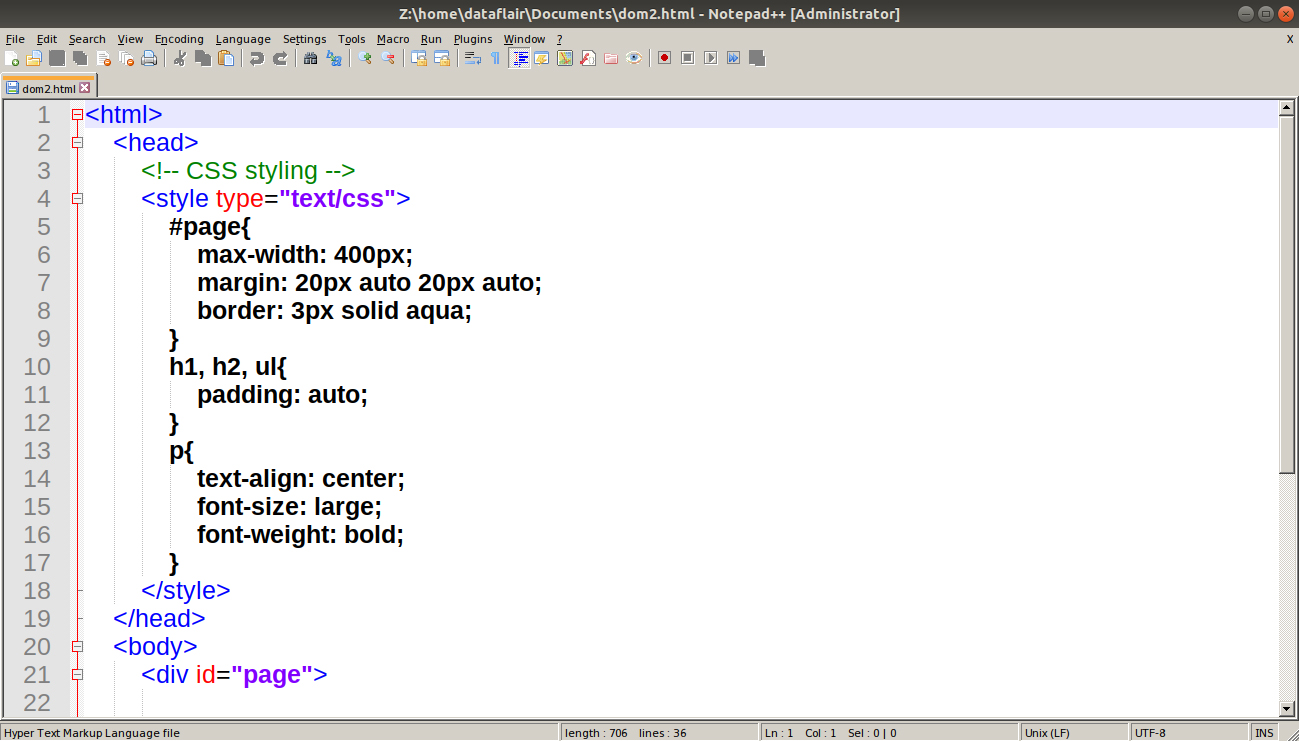Collapse the body fold marker on line 20

pyautogui.click(x=77, y=647)
